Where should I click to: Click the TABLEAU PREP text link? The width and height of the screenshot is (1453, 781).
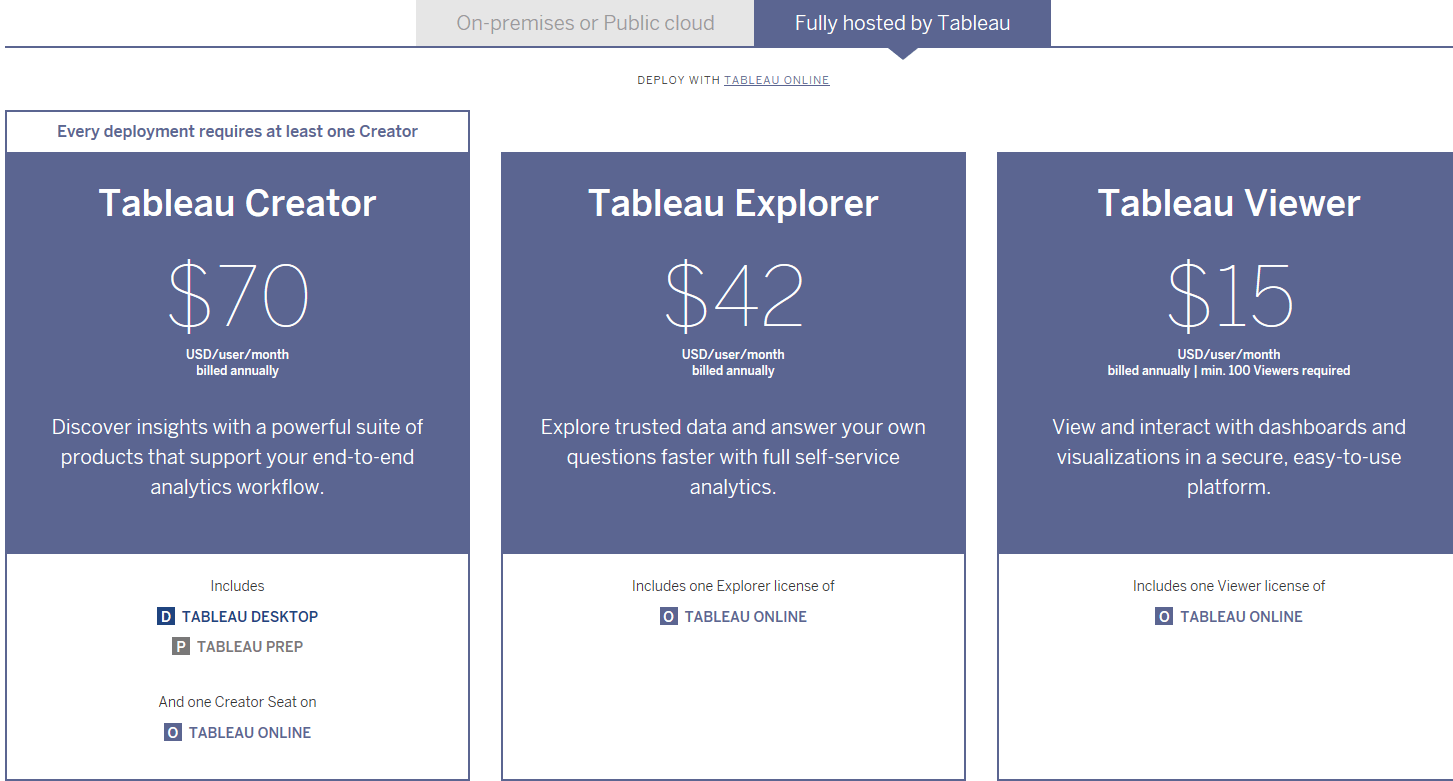coord(248,646)
